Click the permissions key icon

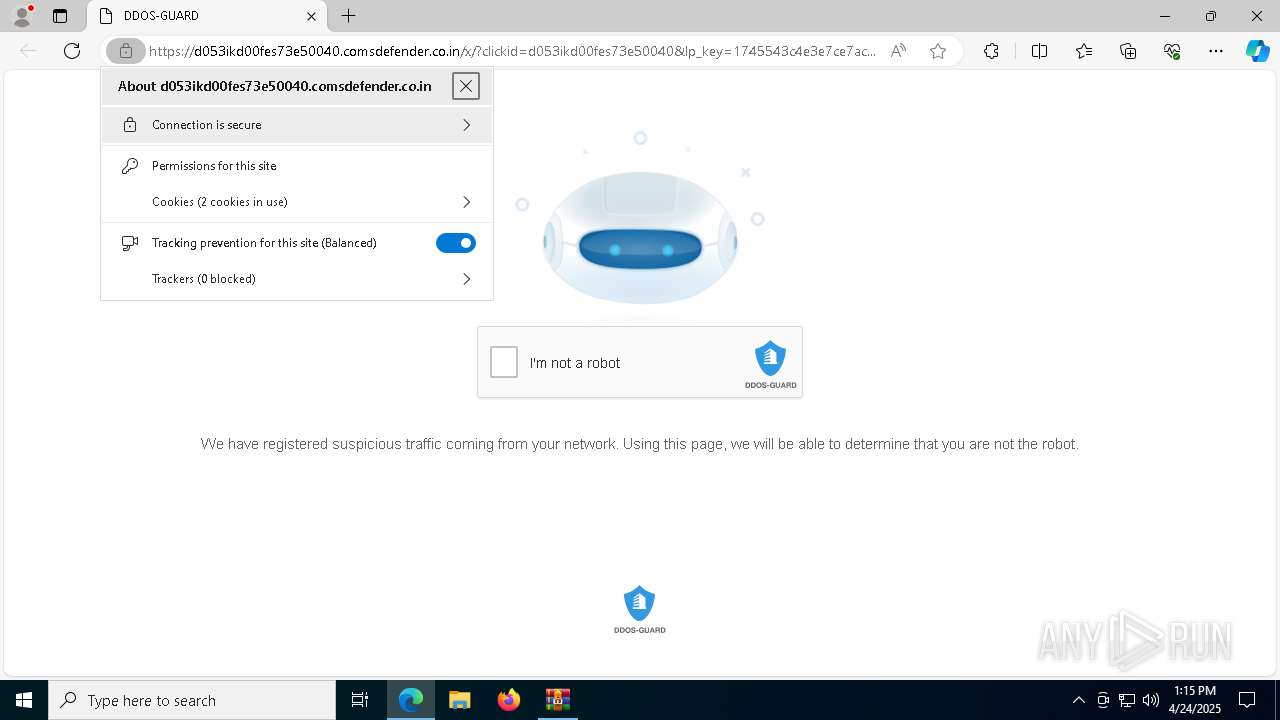[130, 166]
